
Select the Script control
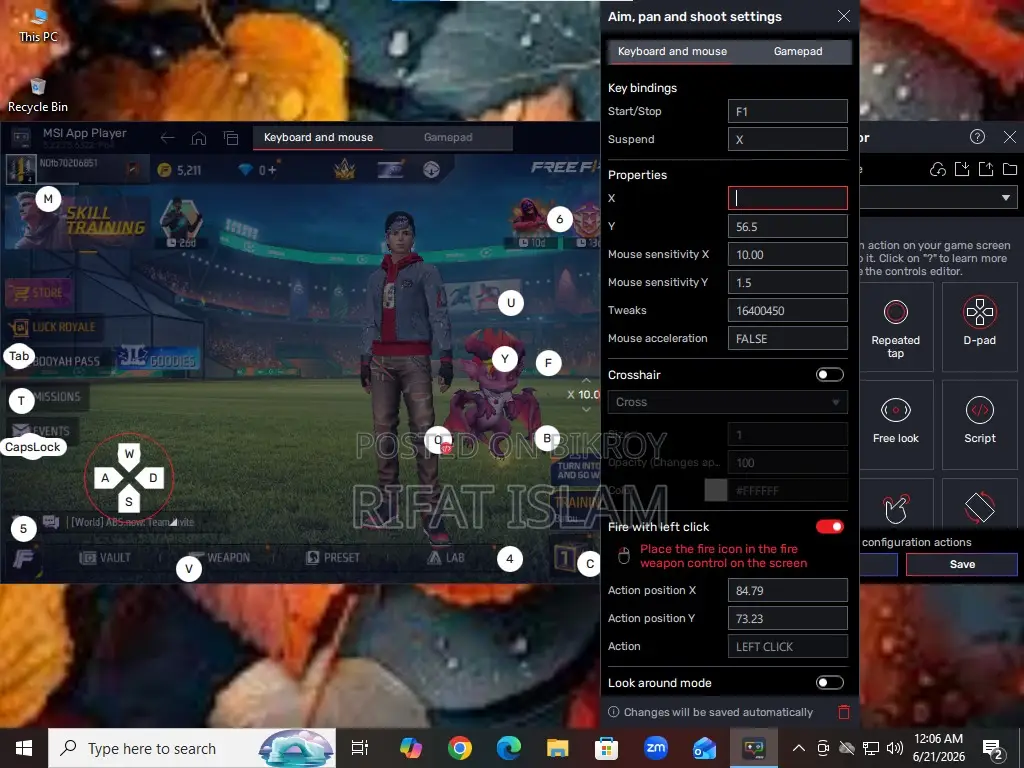[980, 425]
